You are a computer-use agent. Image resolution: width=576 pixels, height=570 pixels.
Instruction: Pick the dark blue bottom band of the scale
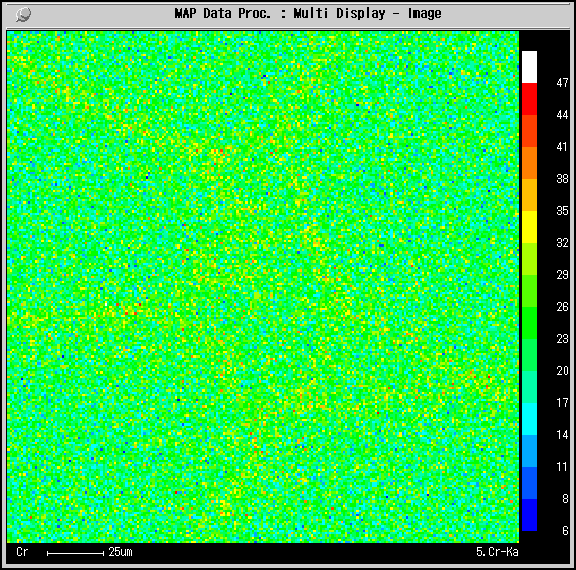click(x=529, y=515)
